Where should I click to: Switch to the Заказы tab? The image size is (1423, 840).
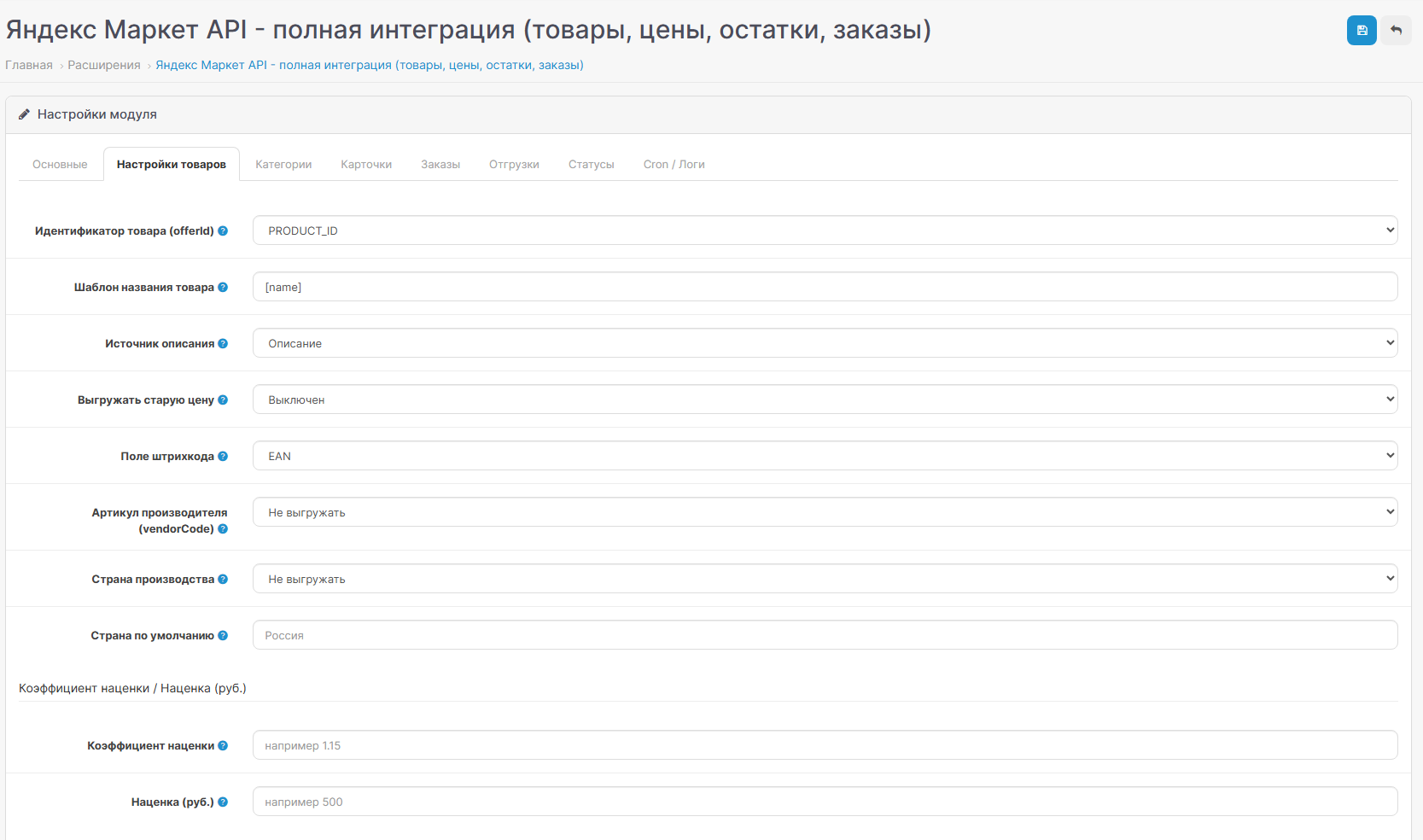click(440, 164)
